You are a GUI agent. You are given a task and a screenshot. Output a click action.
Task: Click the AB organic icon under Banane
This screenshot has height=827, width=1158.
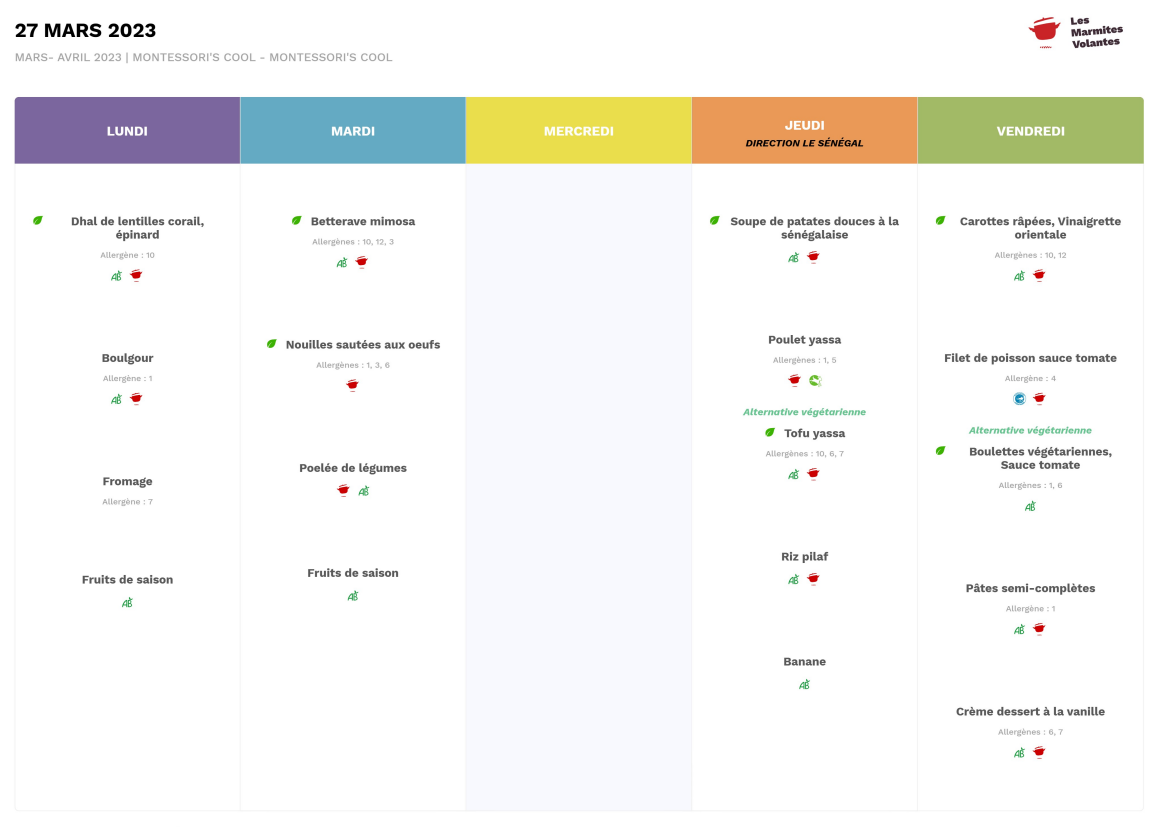coord(804,685)
